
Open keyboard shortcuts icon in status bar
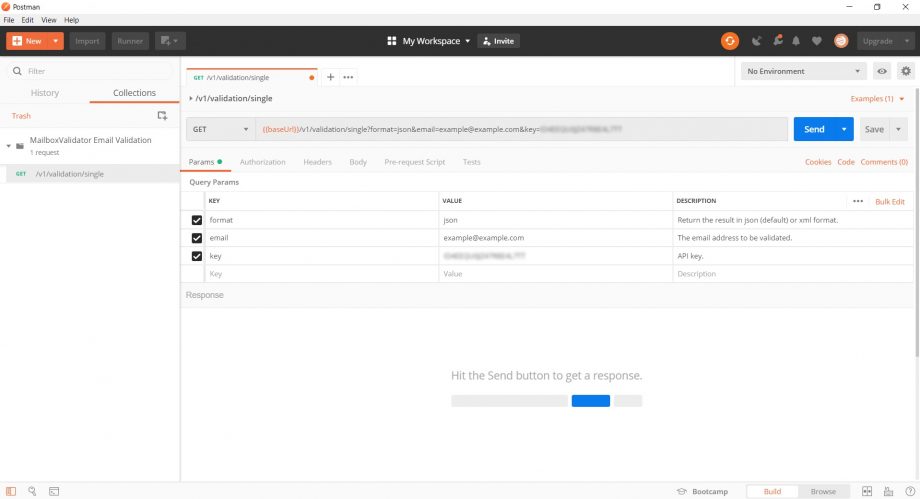[888, 491]
